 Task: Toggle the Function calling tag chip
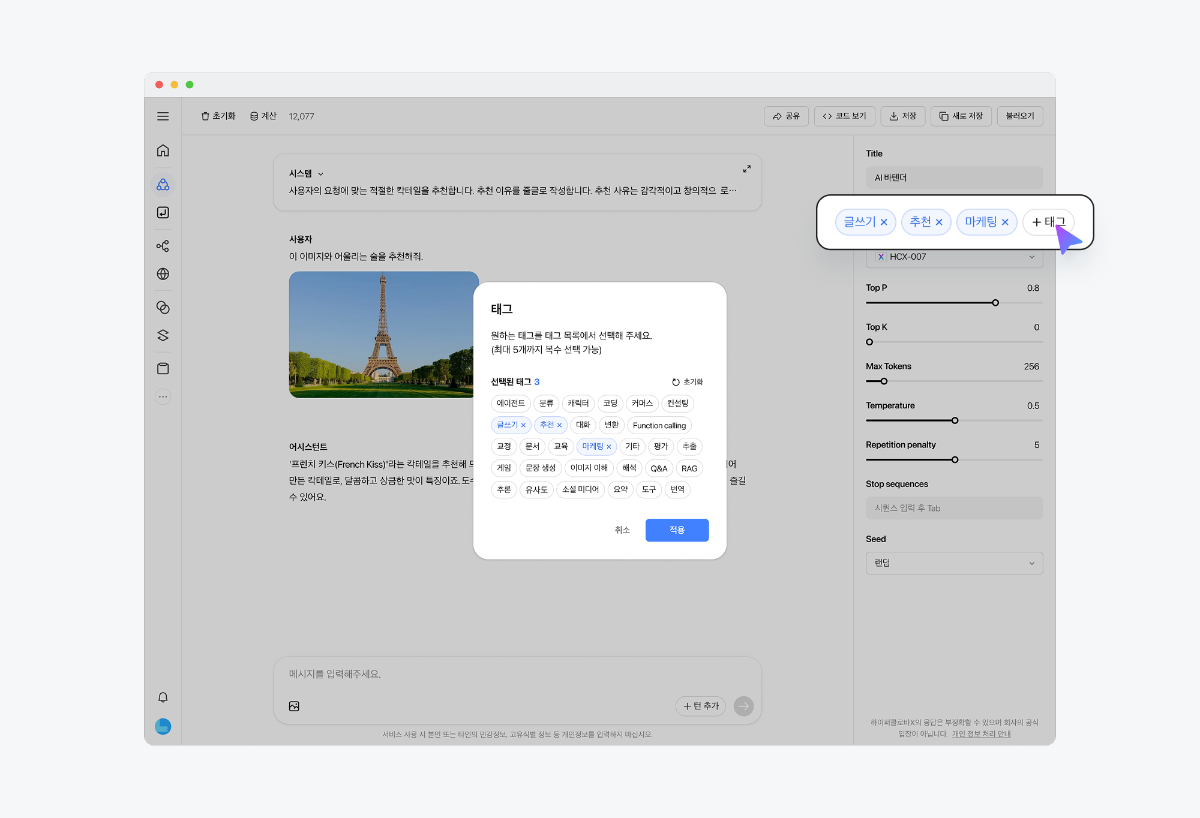pyautogui.click(x=659, y=425)
